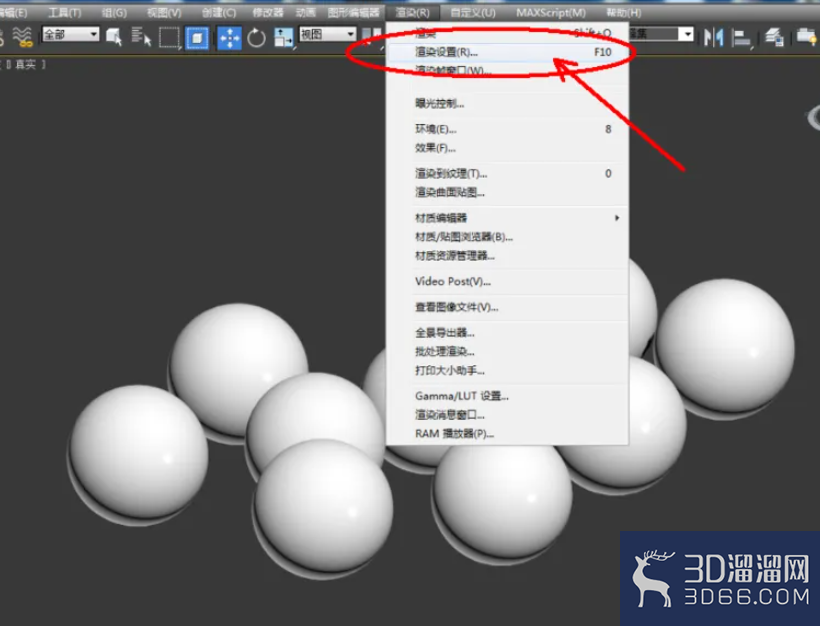Open the MAXScript(M) menu
The image size is (820, 626).
(551, 12)
